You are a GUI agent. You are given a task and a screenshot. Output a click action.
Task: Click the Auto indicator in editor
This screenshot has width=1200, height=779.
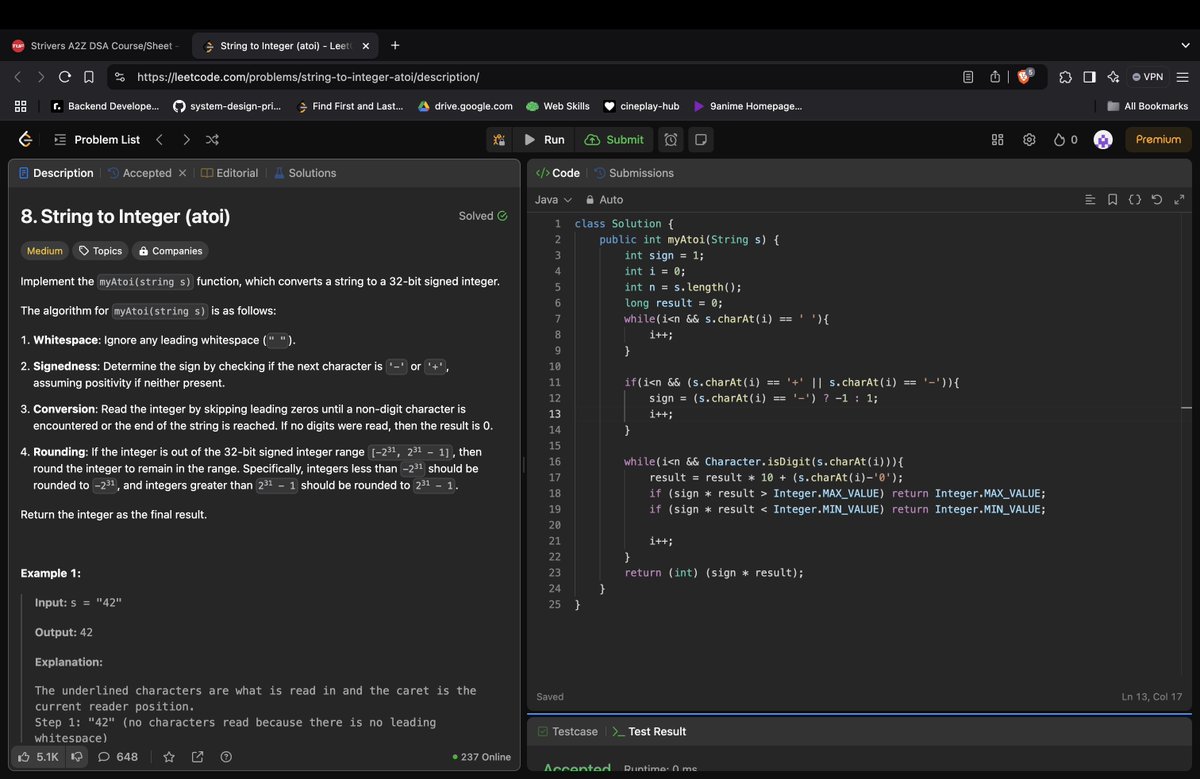[x=604, y=200]
